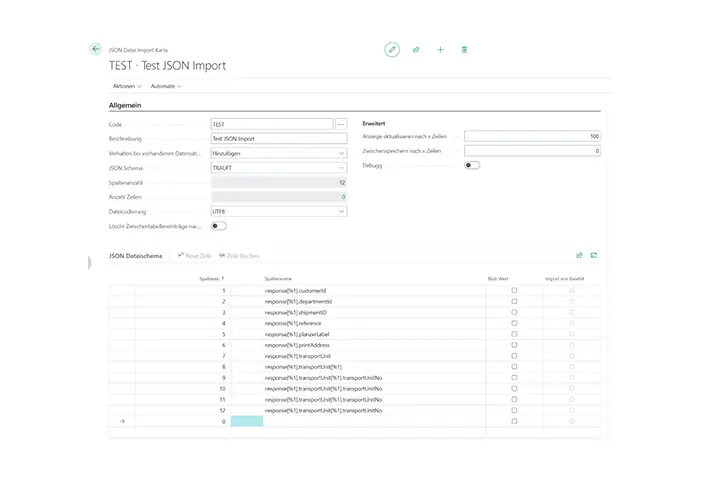Click the JSON Datei Import Karte breadcrumb
The height and width of the screenshot is (478, 716).
coord(138,50)
